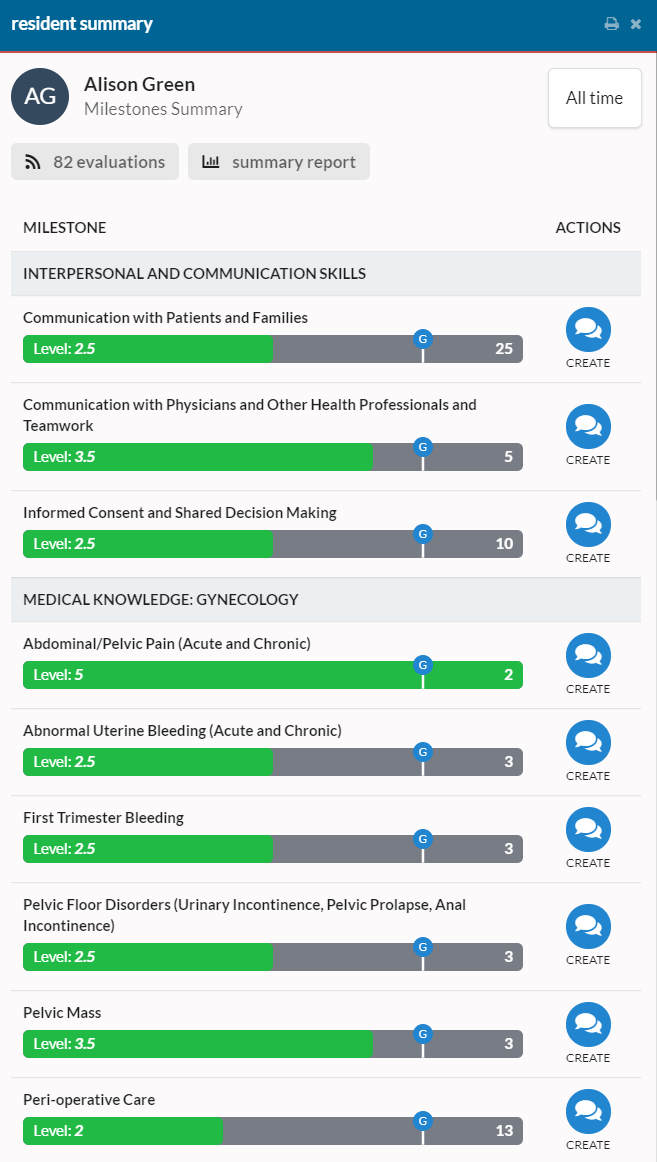657x1162 pixels.
Task: Click the G goal marker on Communication with Patients bar
Action: point(422,337)
